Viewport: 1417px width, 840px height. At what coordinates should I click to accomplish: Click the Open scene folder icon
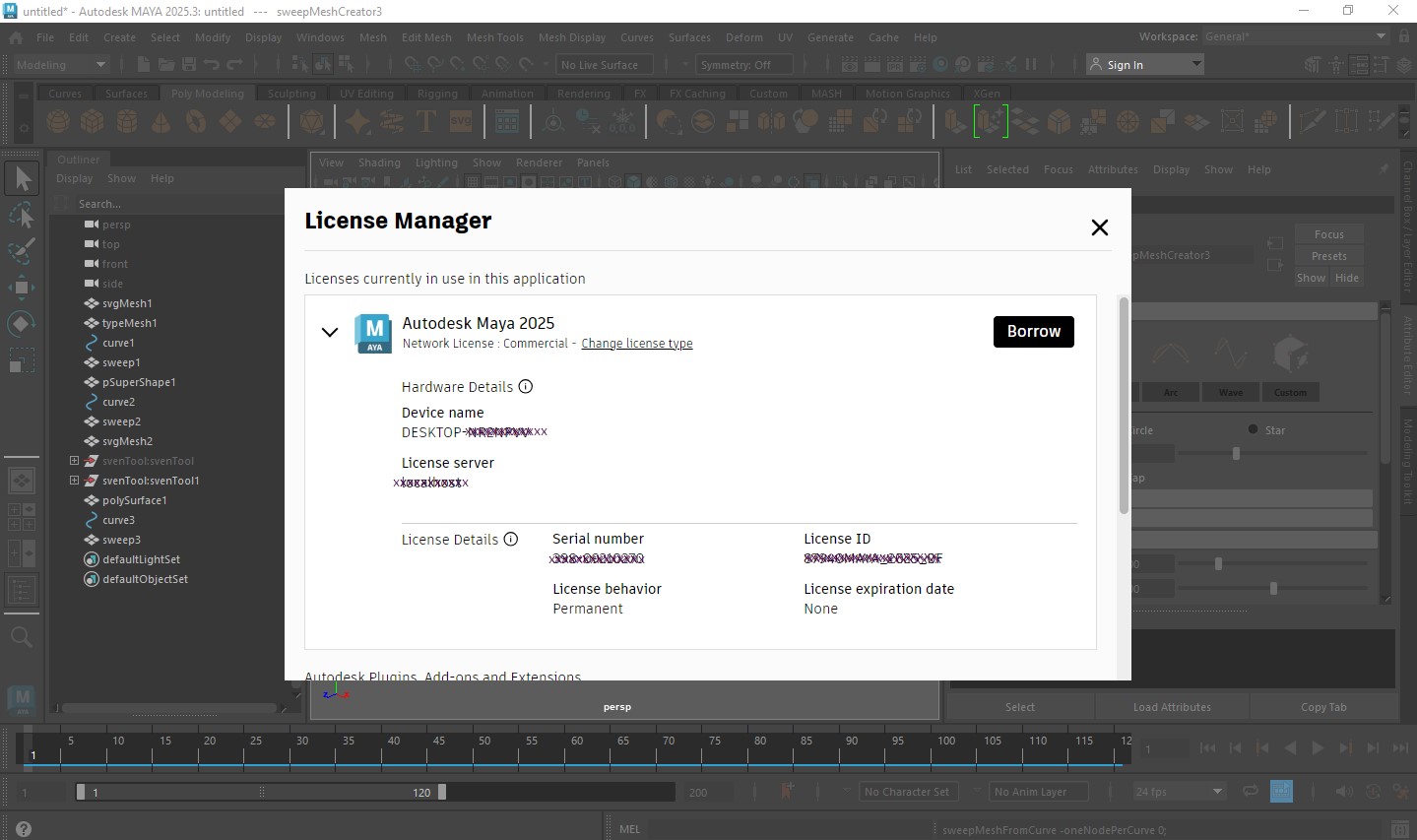(x=166, y=65)
